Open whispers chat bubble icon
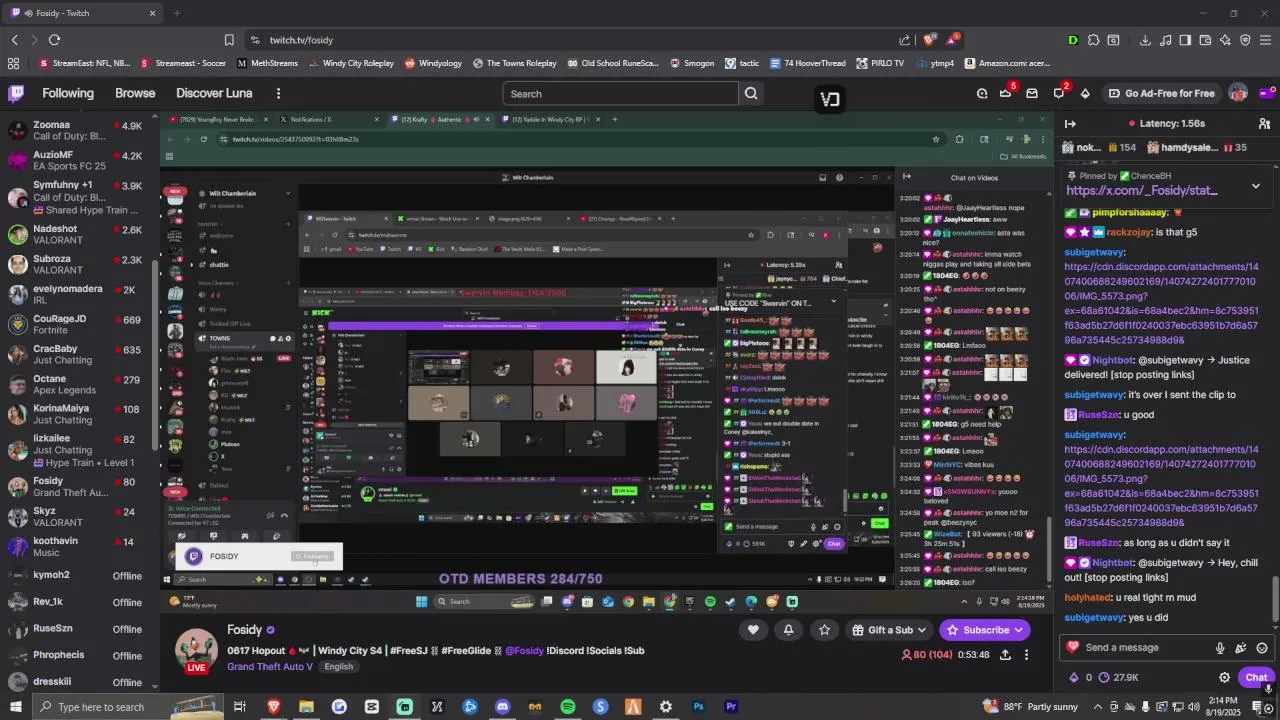 1059,93
